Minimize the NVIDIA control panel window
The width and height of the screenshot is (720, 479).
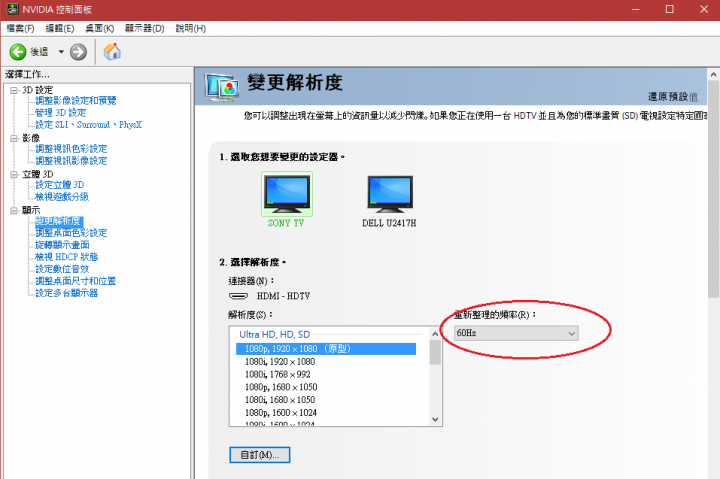pyautogui.click(x=636, y=9)
